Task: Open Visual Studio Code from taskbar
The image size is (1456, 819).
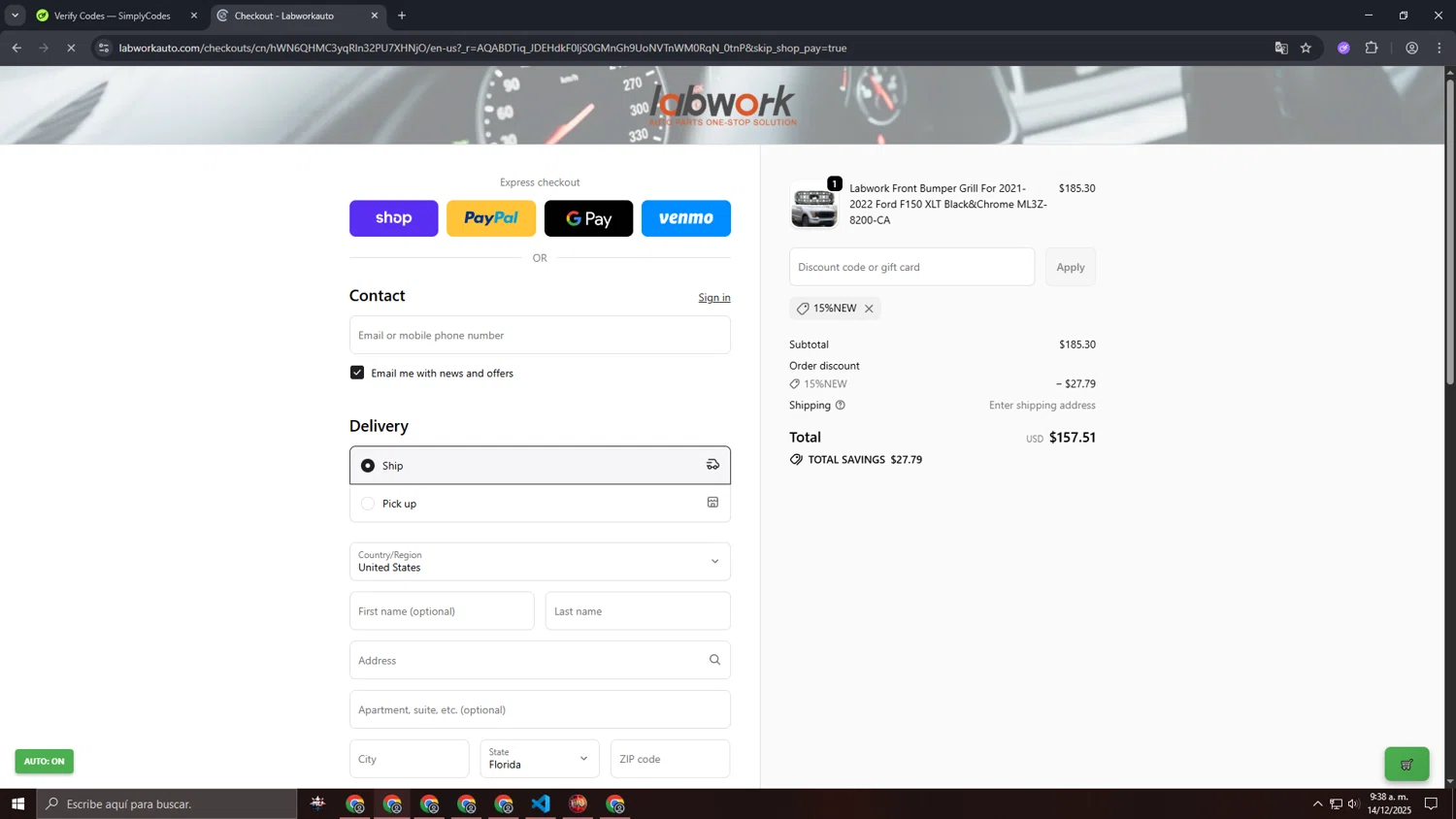Action: pos(541,803)
